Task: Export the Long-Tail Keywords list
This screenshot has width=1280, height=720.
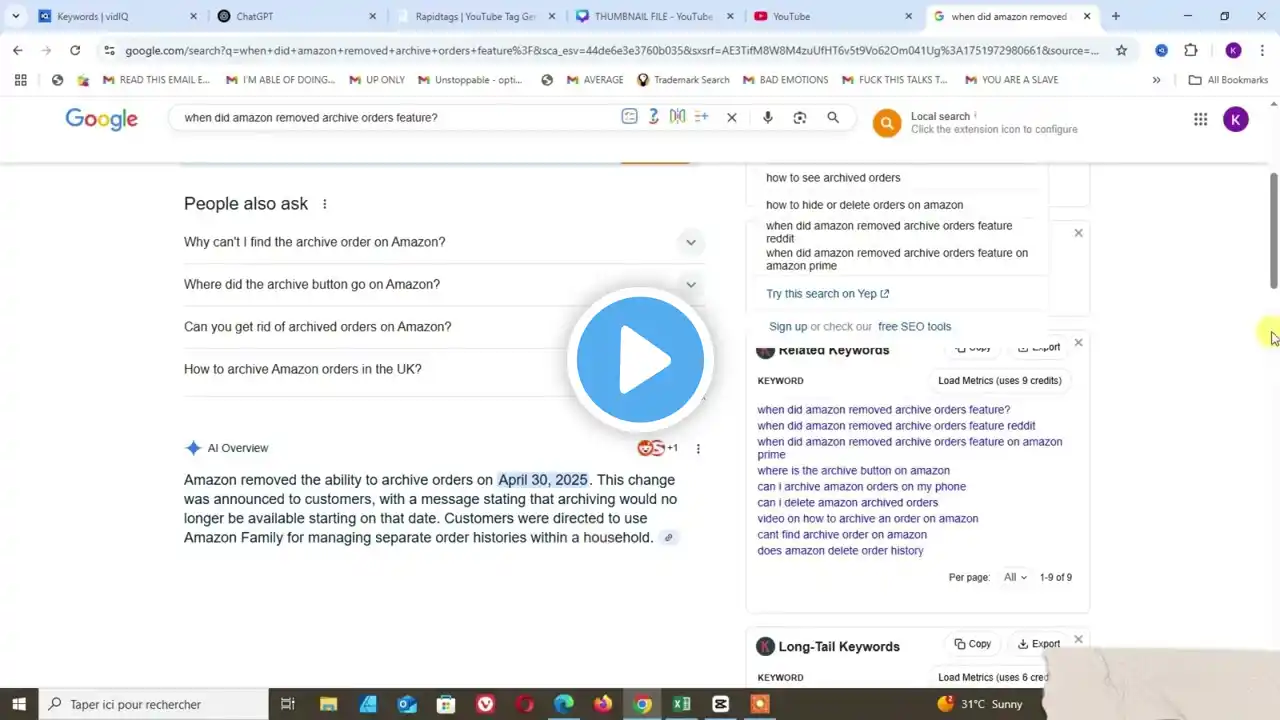Action: coord(1039,644)
